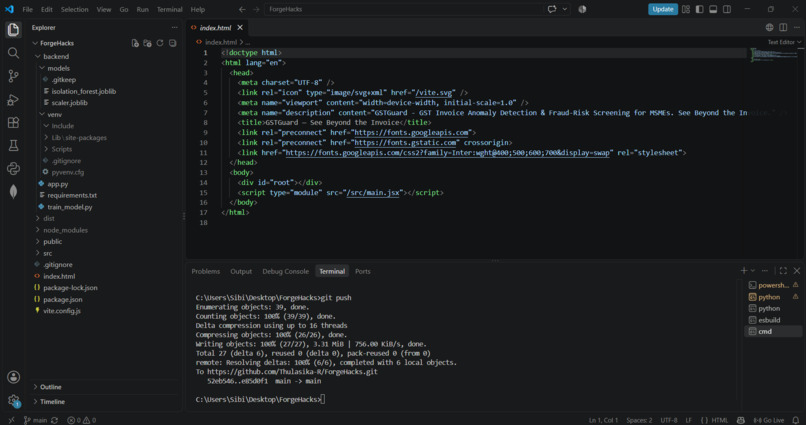Image resolution: width=806 pixels, height=425 pixels.
Task: Open the Copilot chat icon in title bar
Action: (552, 9)
